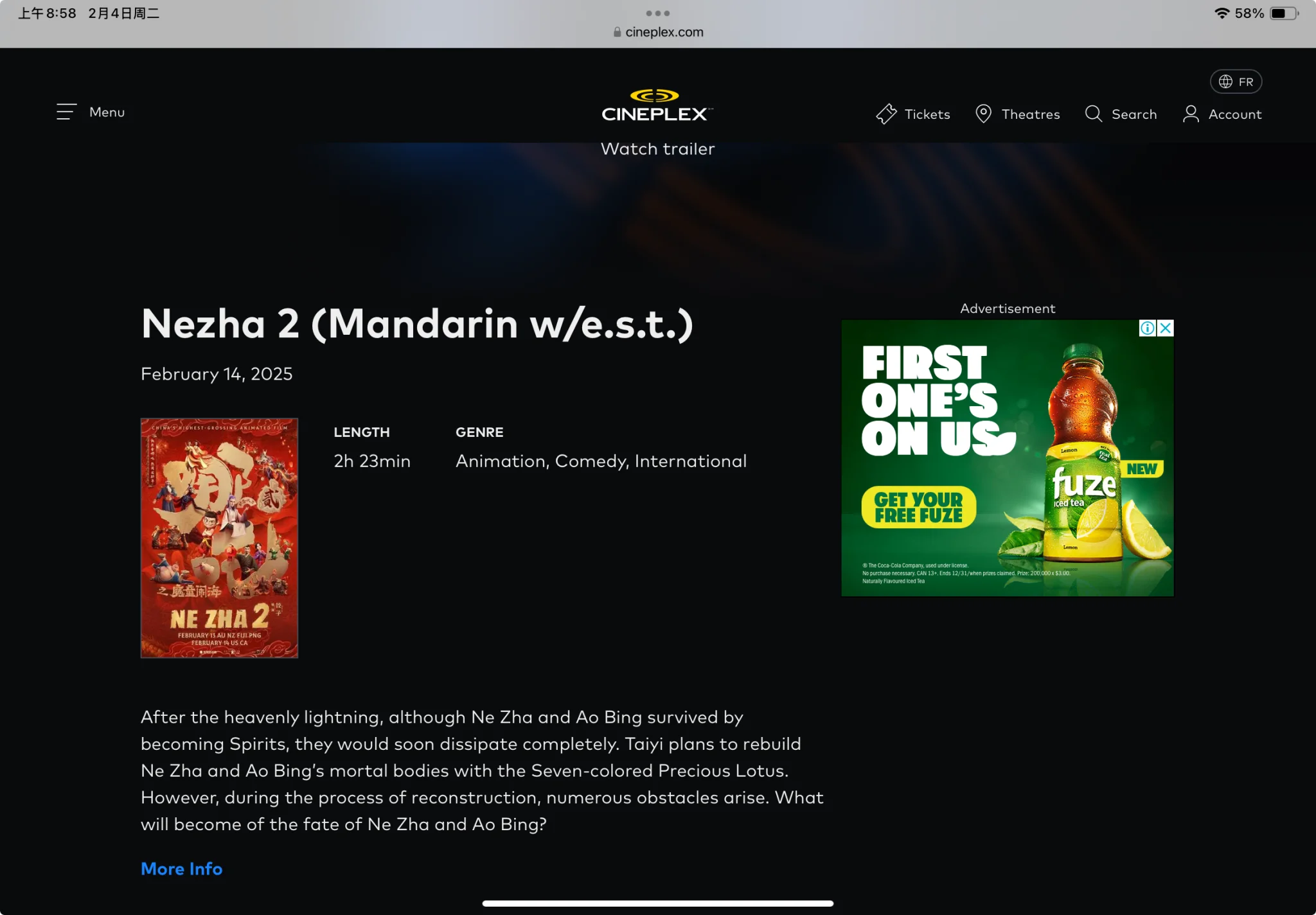Click the Tickets nav label

tap(927, 114)
